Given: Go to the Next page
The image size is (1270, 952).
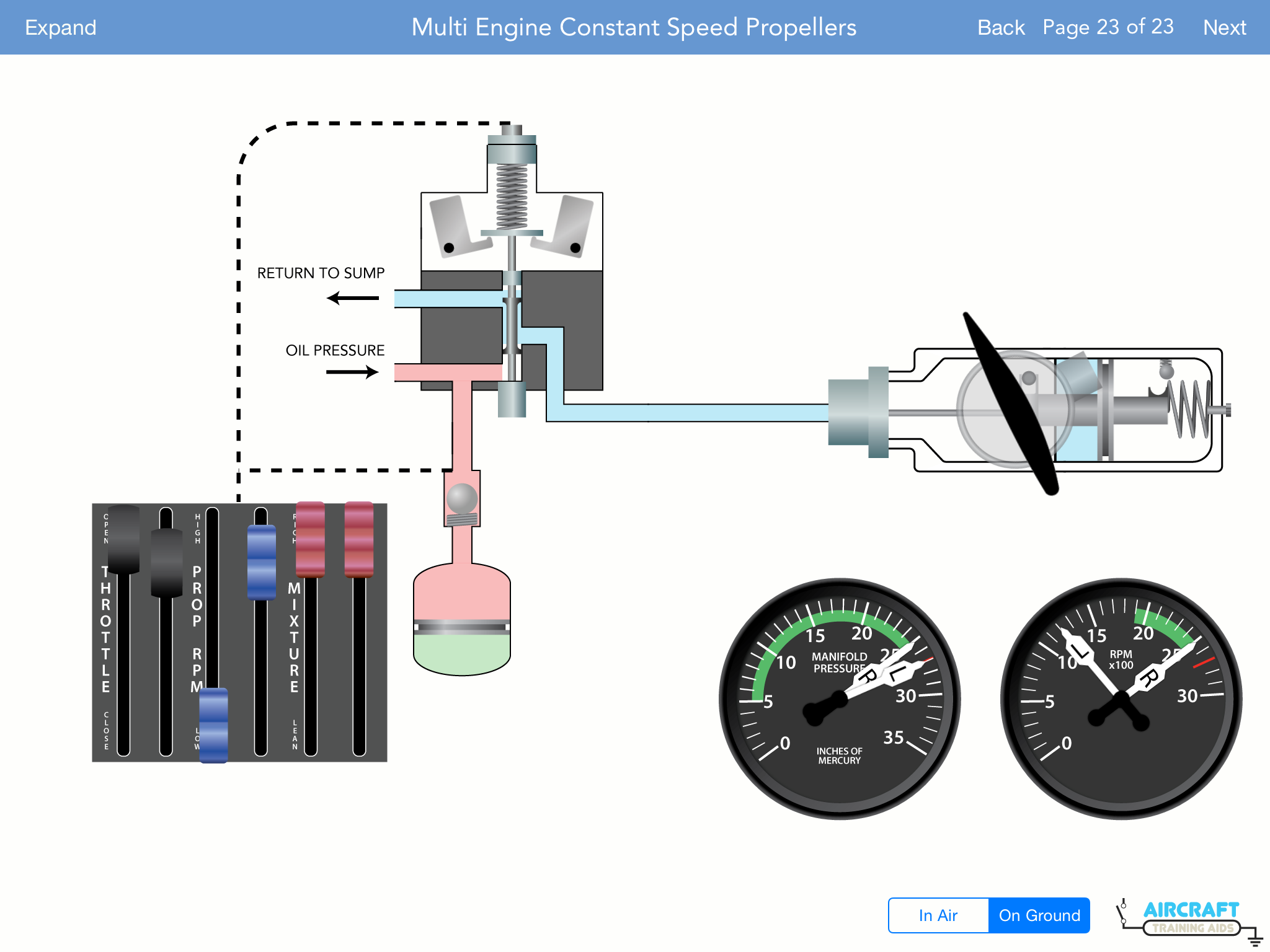Looking at the screenshot, I should pyautogui.click(x=1224, y=27).
